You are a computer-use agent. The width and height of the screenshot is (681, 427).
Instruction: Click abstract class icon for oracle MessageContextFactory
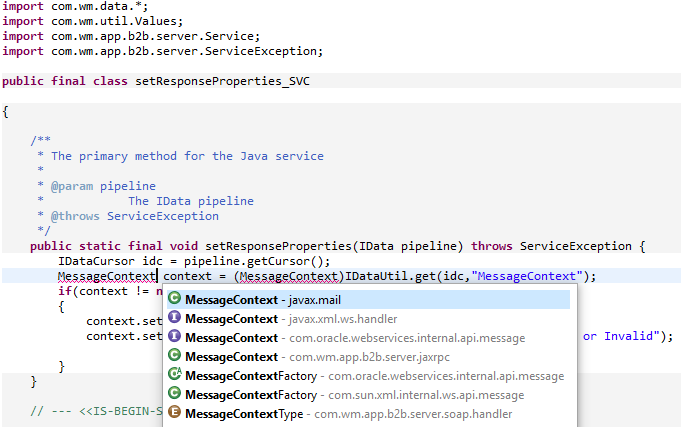click(174, 375)
